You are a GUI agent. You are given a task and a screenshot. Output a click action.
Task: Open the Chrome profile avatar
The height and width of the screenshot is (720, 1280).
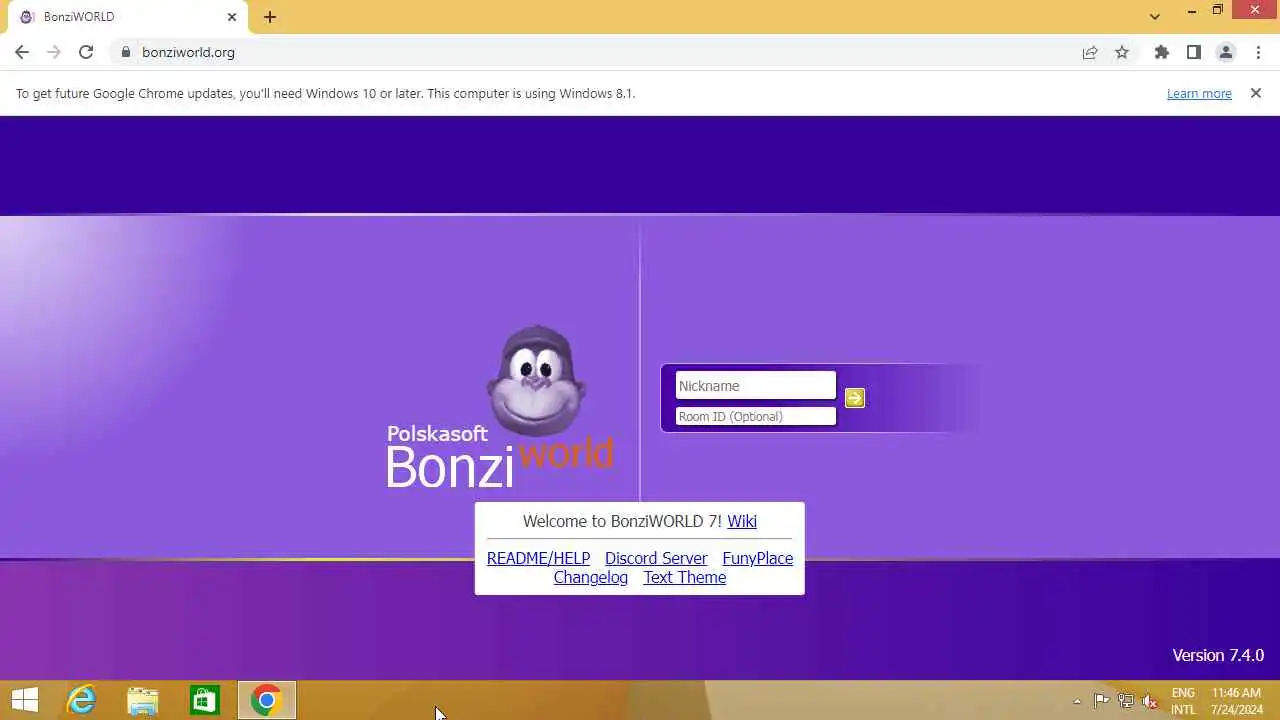pyautogui.click(x=1226, y=52)
